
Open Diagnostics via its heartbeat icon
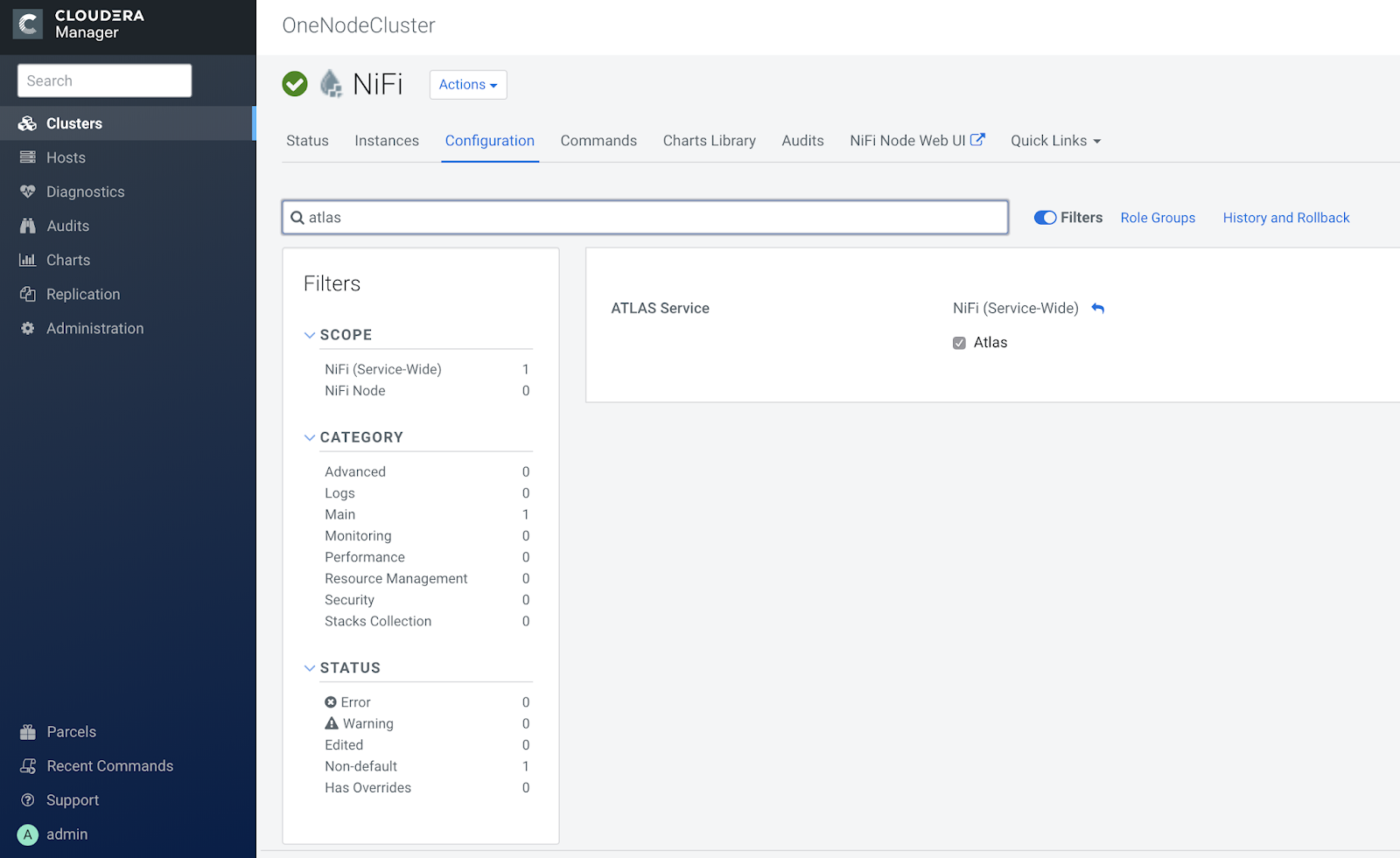[x=28, y=192]
